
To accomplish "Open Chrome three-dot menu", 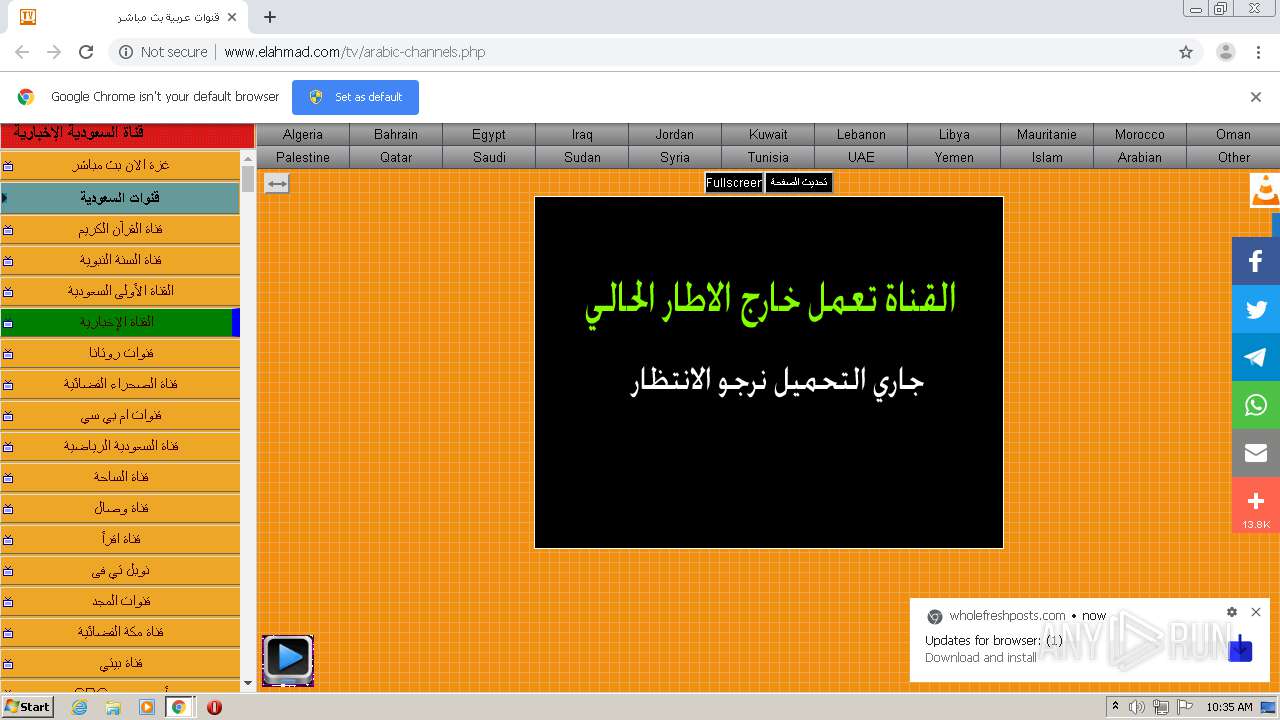I will 1258,52.
